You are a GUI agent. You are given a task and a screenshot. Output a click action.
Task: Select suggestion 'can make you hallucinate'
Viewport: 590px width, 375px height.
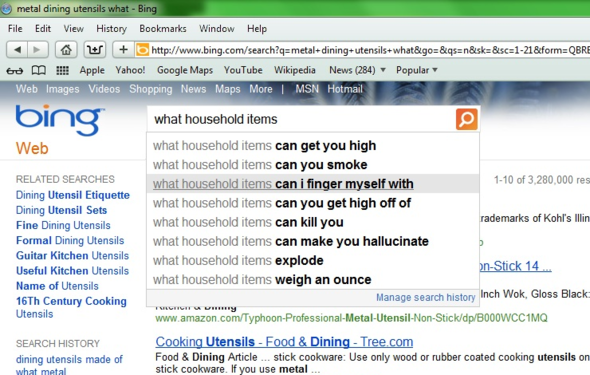[313, 241]
